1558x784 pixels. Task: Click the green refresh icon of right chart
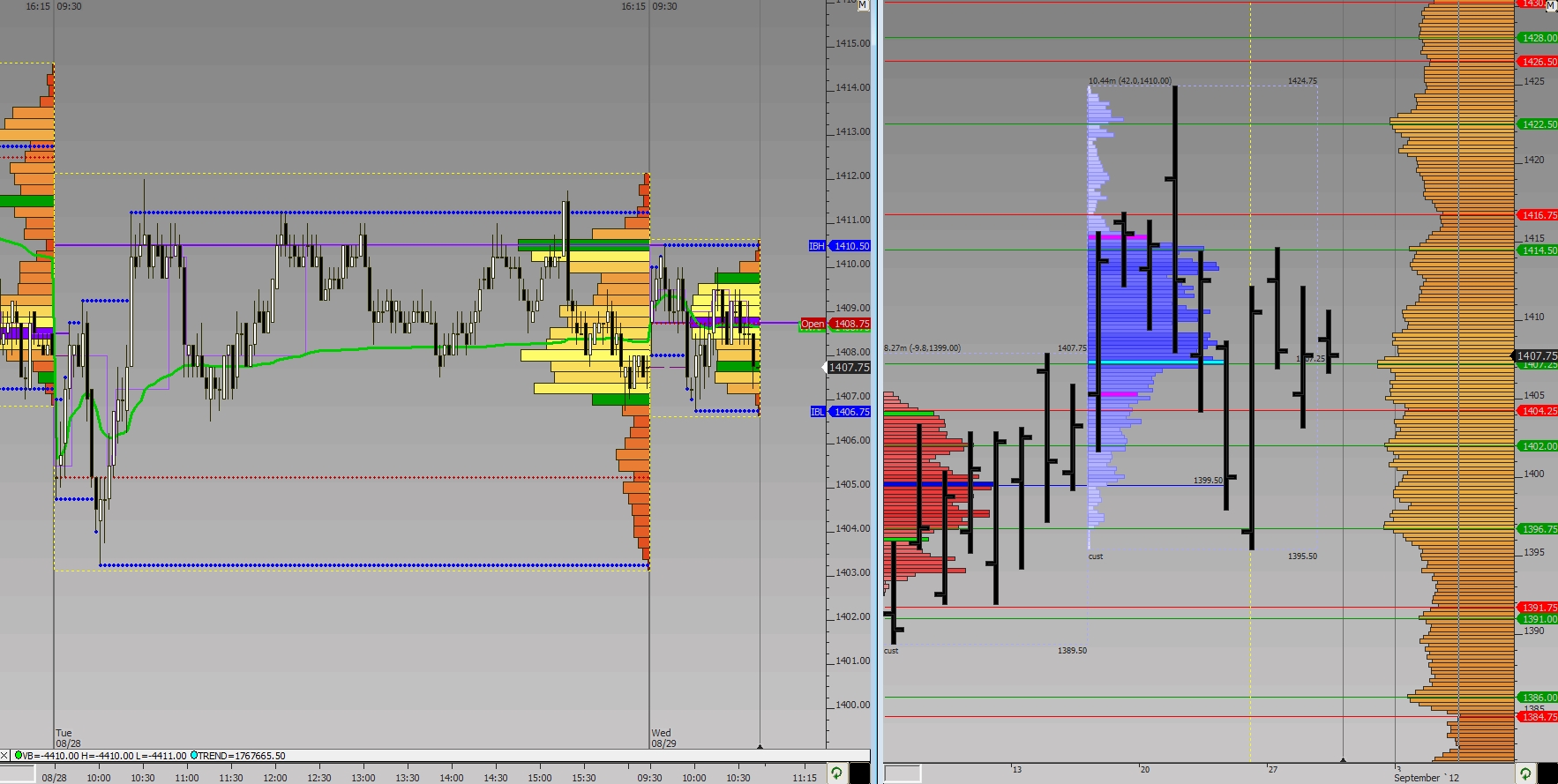point(1525,773)
